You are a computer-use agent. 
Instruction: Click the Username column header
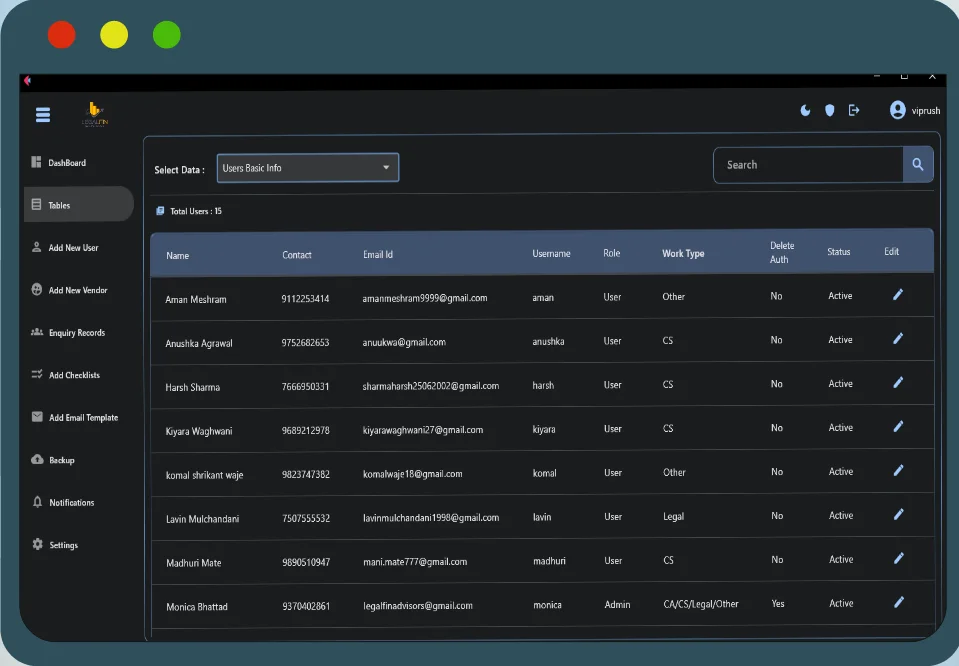[x=551, y=253]
